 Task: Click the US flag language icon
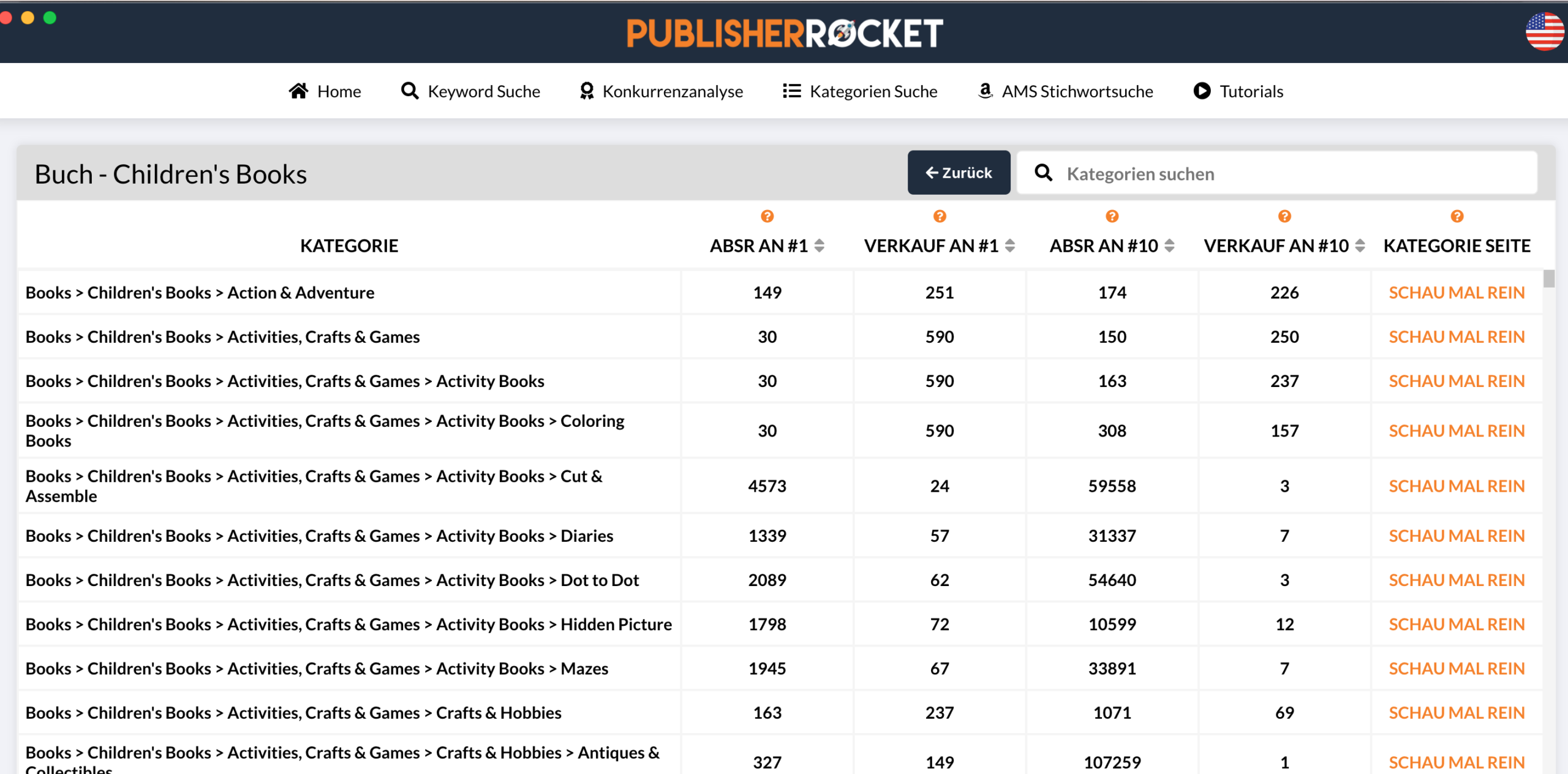coord(1545,31)
